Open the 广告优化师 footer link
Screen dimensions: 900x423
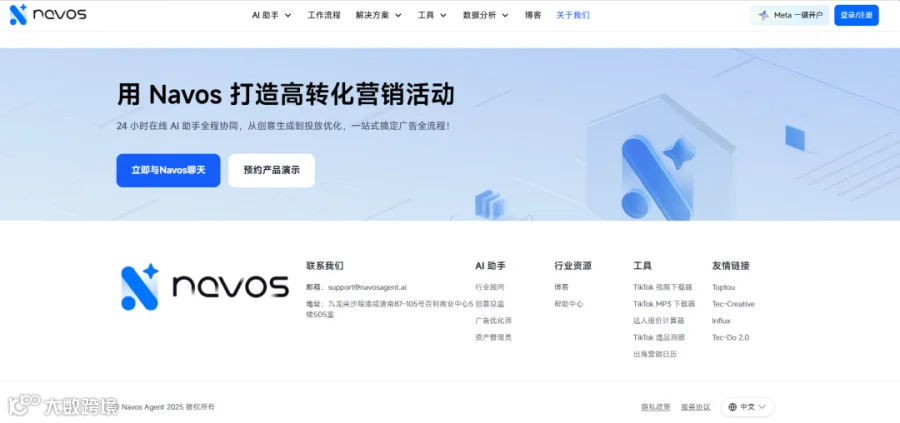(494, 320)
